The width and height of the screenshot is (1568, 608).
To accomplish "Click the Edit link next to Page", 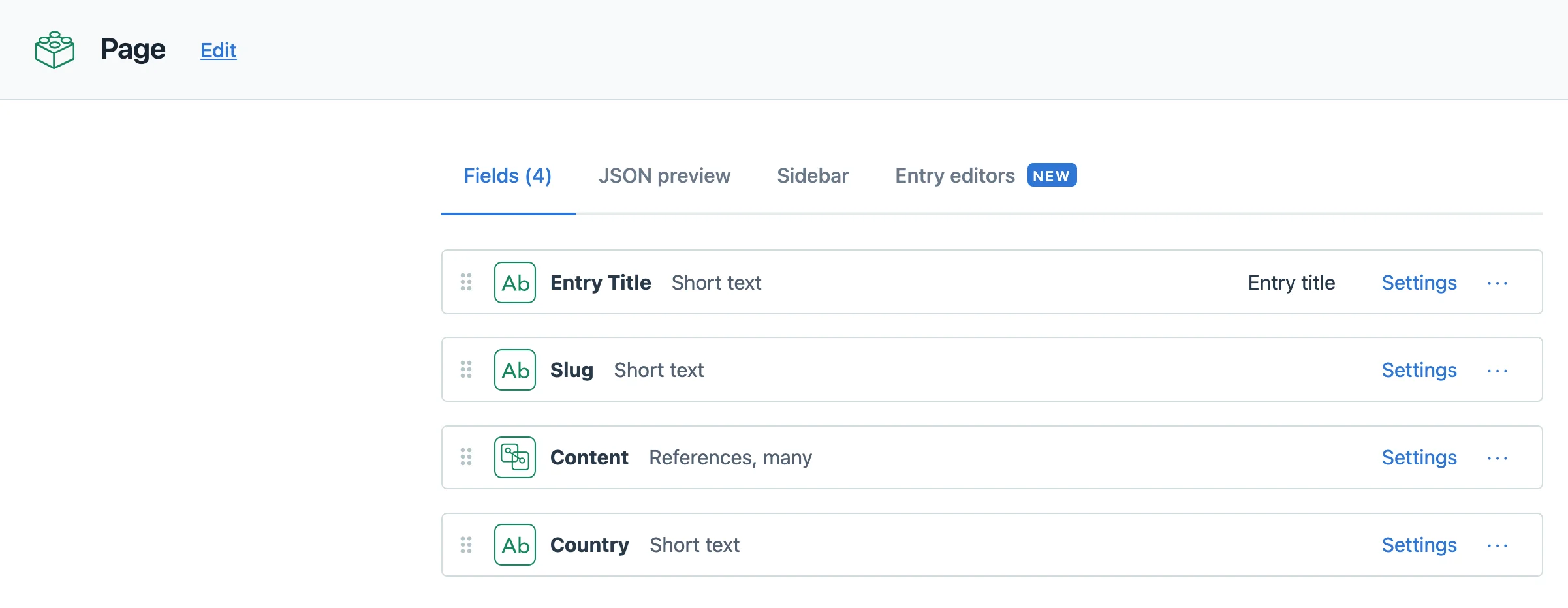I will (x=218, y=50).
